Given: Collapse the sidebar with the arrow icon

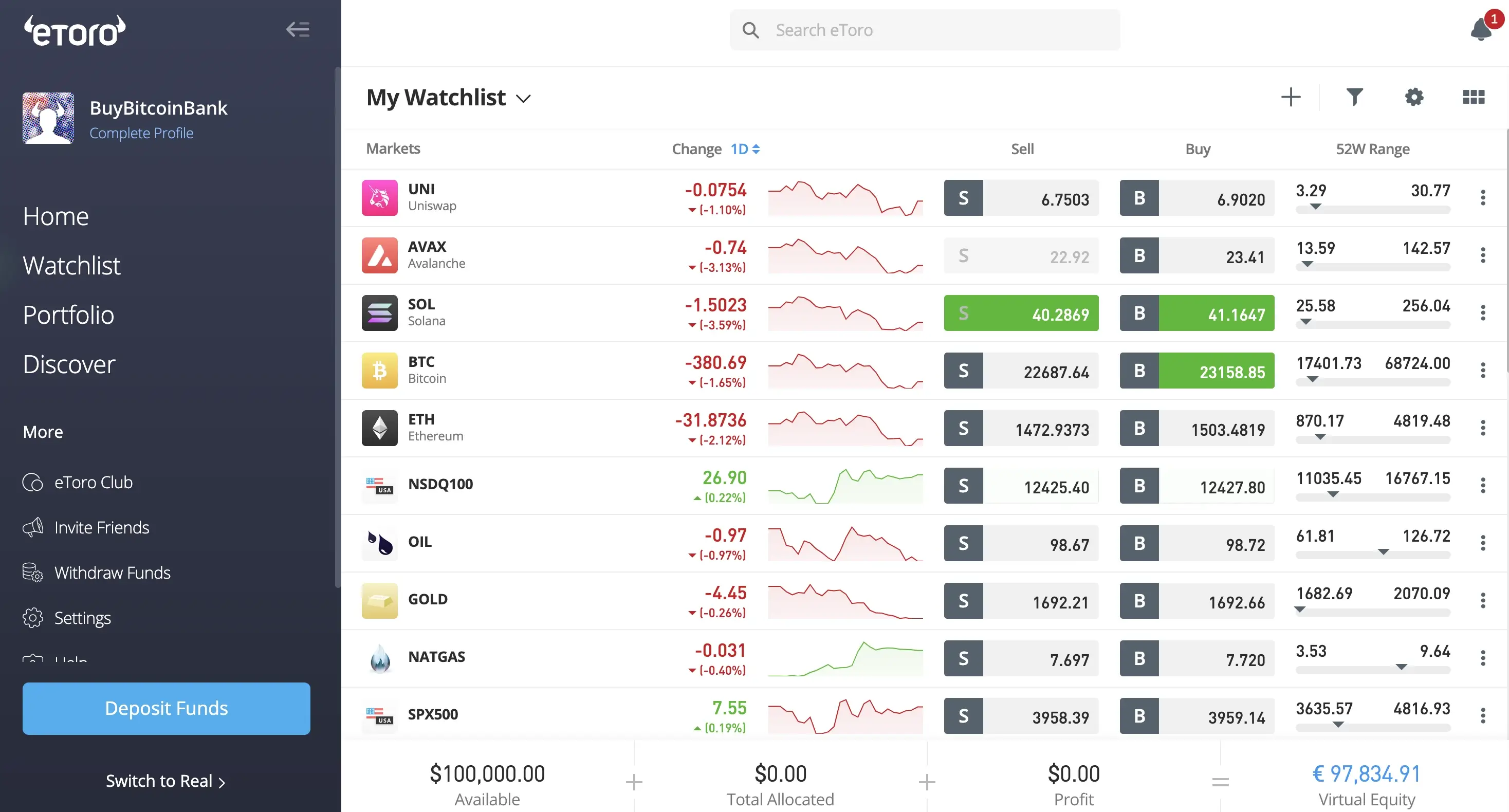Looking at the screenshot, I should 298,29.
